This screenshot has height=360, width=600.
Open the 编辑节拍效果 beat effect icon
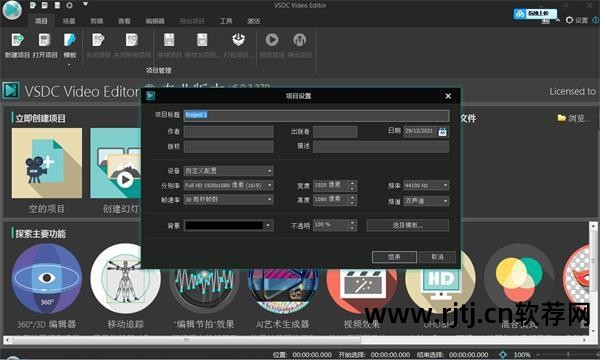pyautogui.click(x=204, y=291)
